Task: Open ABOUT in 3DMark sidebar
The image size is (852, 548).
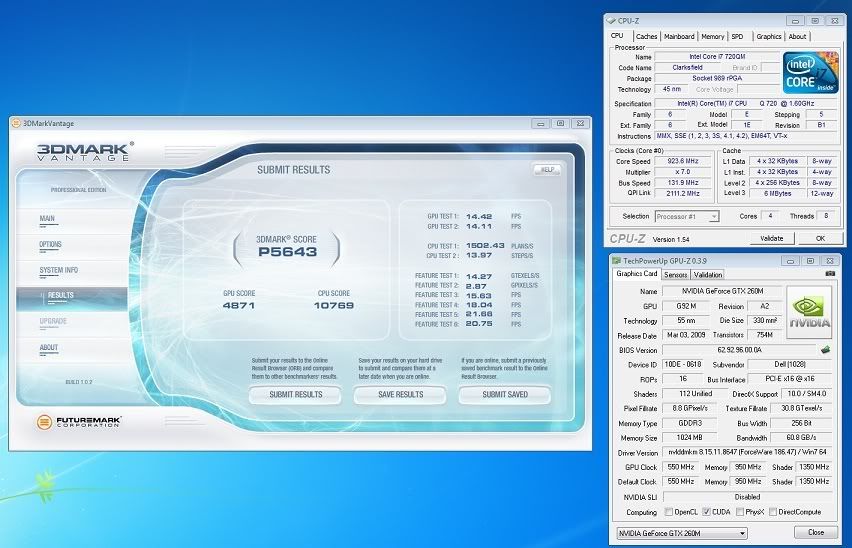Action: point(48,347)
